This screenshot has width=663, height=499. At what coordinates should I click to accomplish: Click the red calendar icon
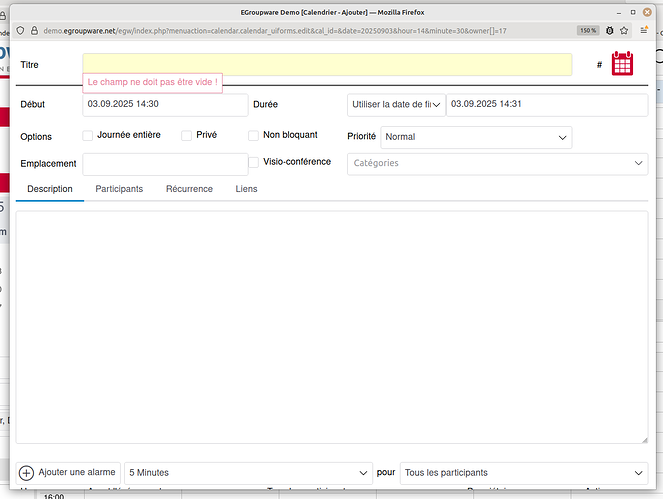coord(623,64)
